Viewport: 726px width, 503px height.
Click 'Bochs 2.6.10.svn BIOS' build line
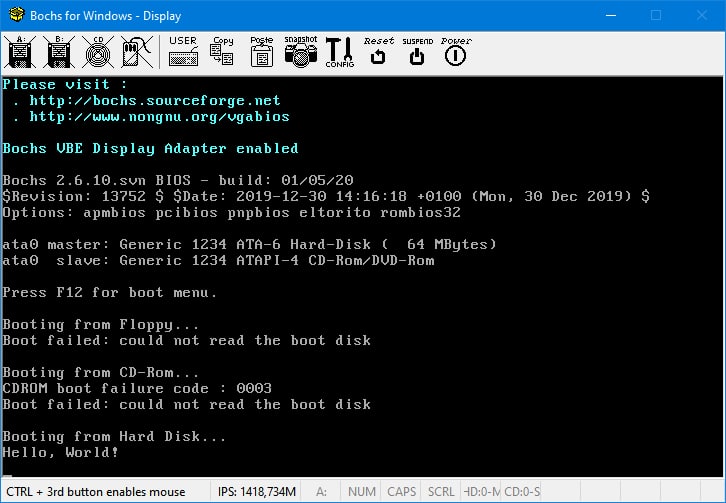coord(178,180)
